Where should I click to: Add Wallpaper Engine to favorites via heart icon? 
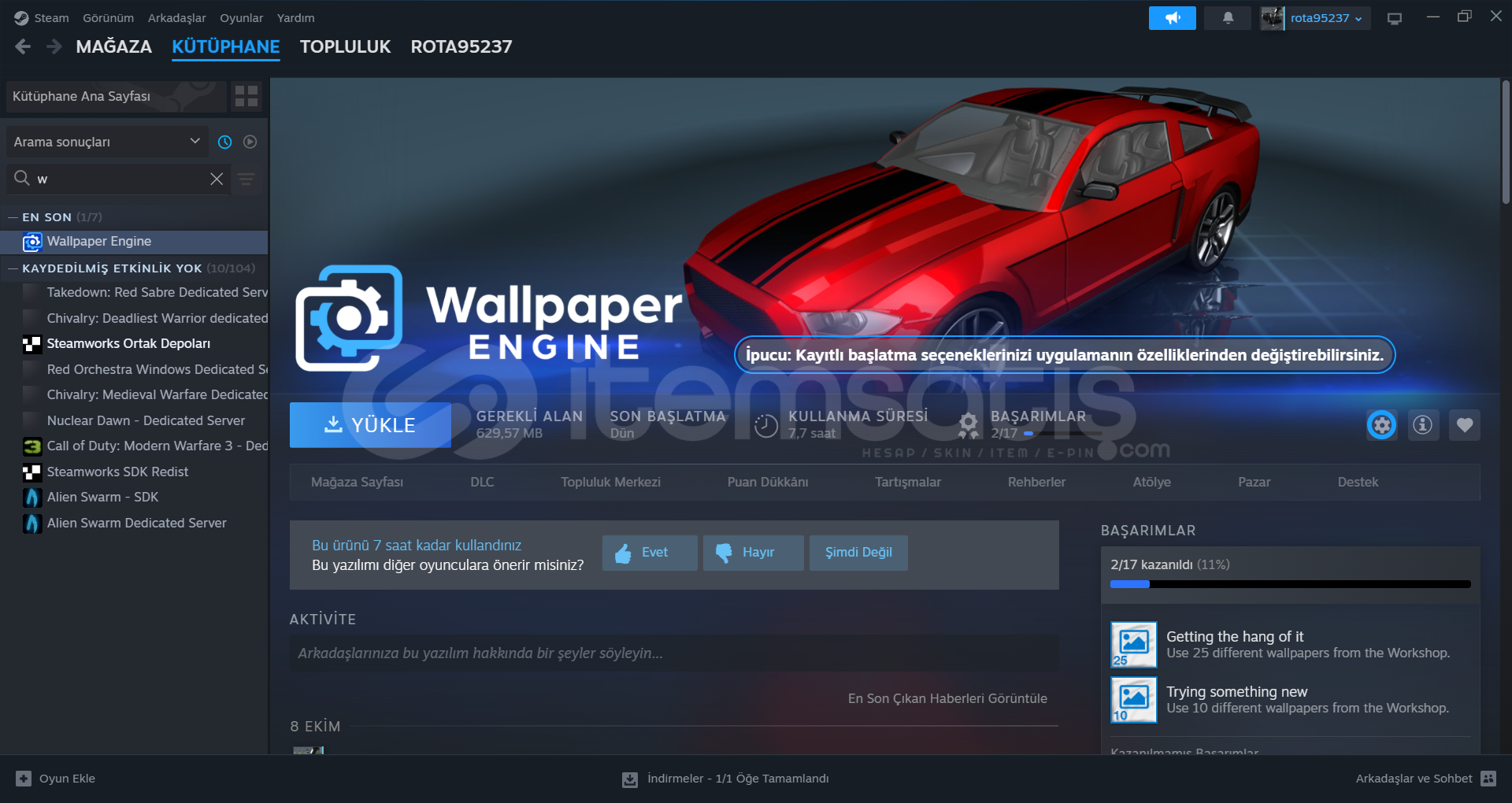tap(1465, 425)
